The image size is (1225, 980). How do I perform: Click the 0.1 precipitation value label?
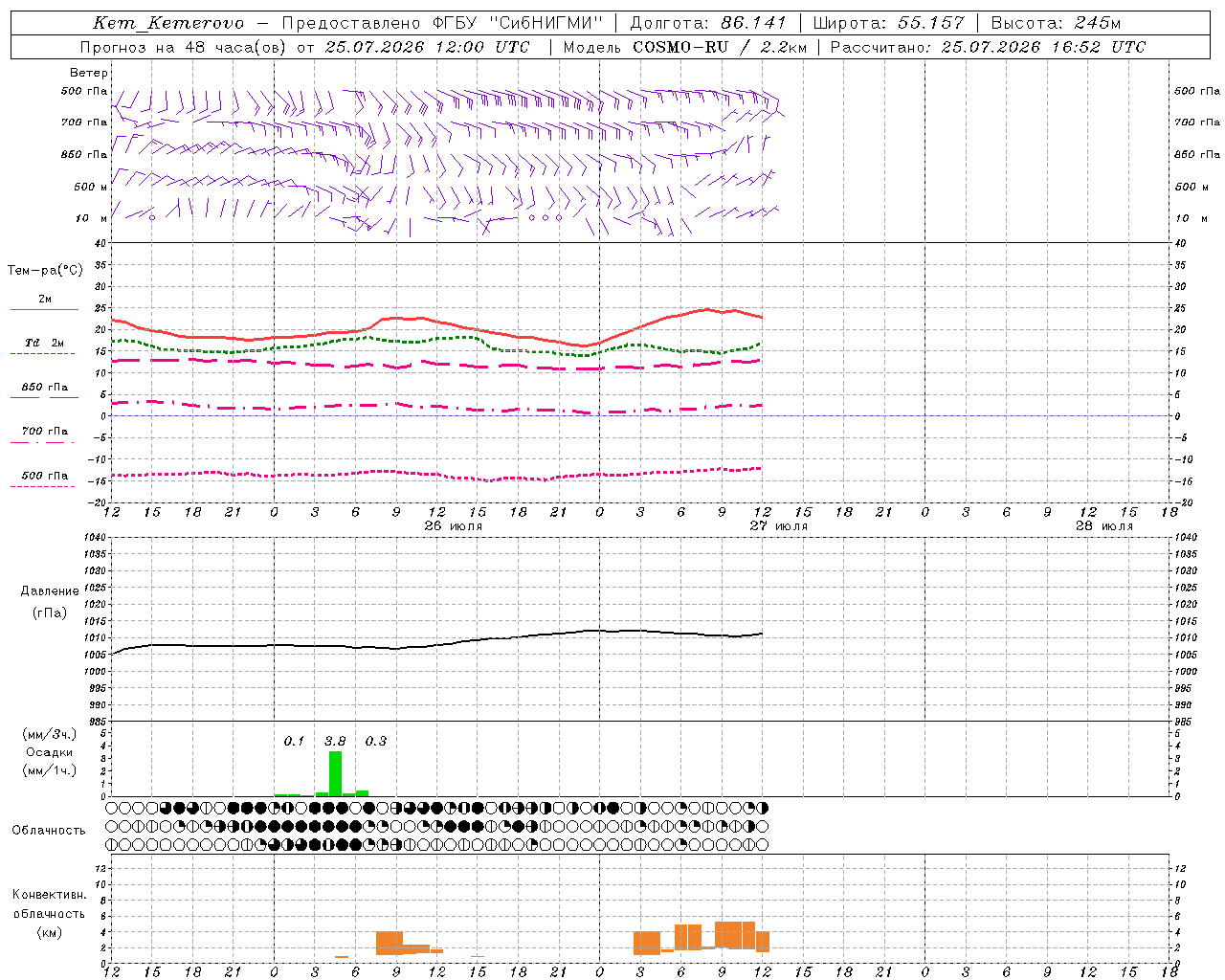click(x=294, y=741)
